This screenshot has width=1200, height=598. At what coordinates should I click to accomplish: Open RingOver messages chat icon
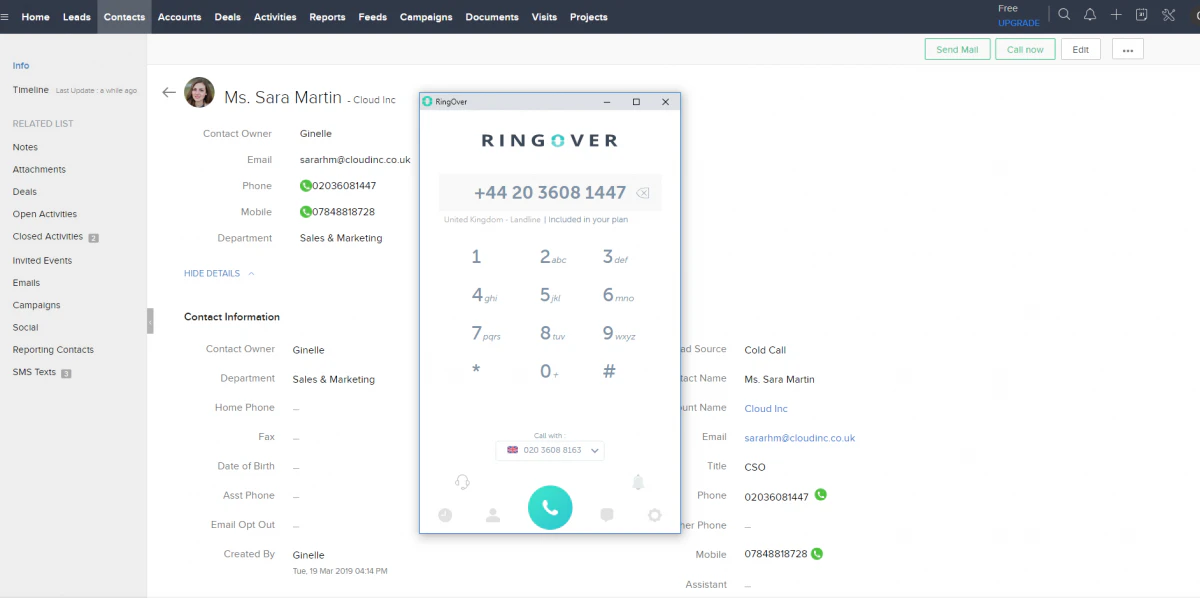tap(607, 515)
